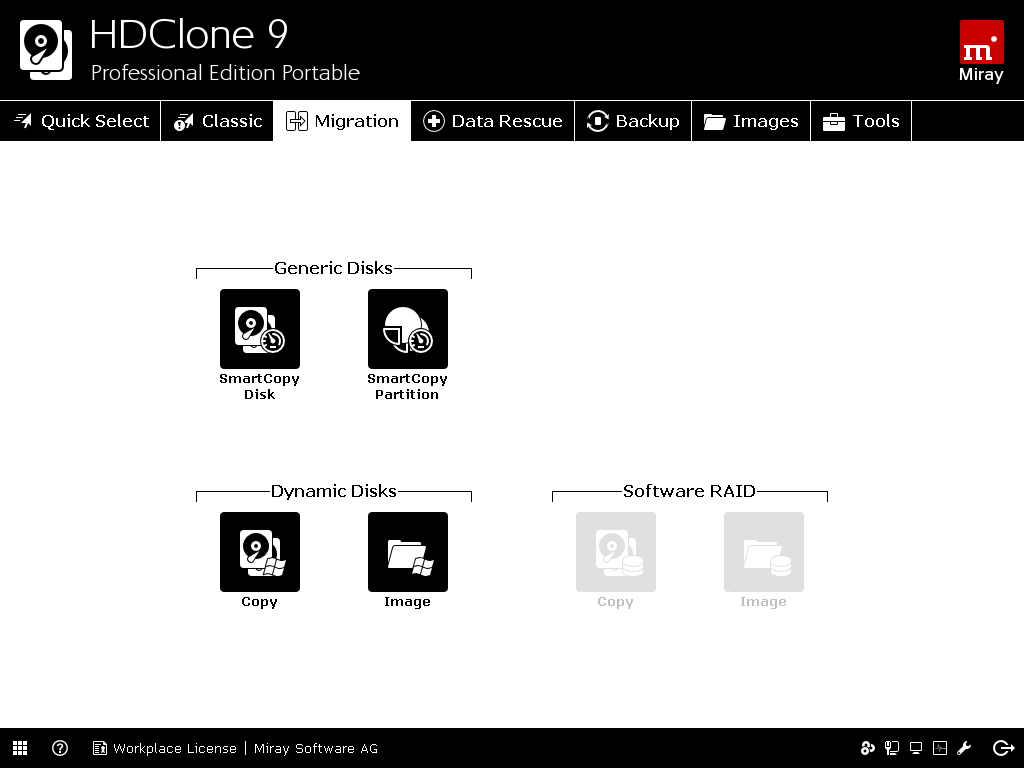Click the license document icon
The height and width of the screenshot is (768, 1024).
pos(99,748)
